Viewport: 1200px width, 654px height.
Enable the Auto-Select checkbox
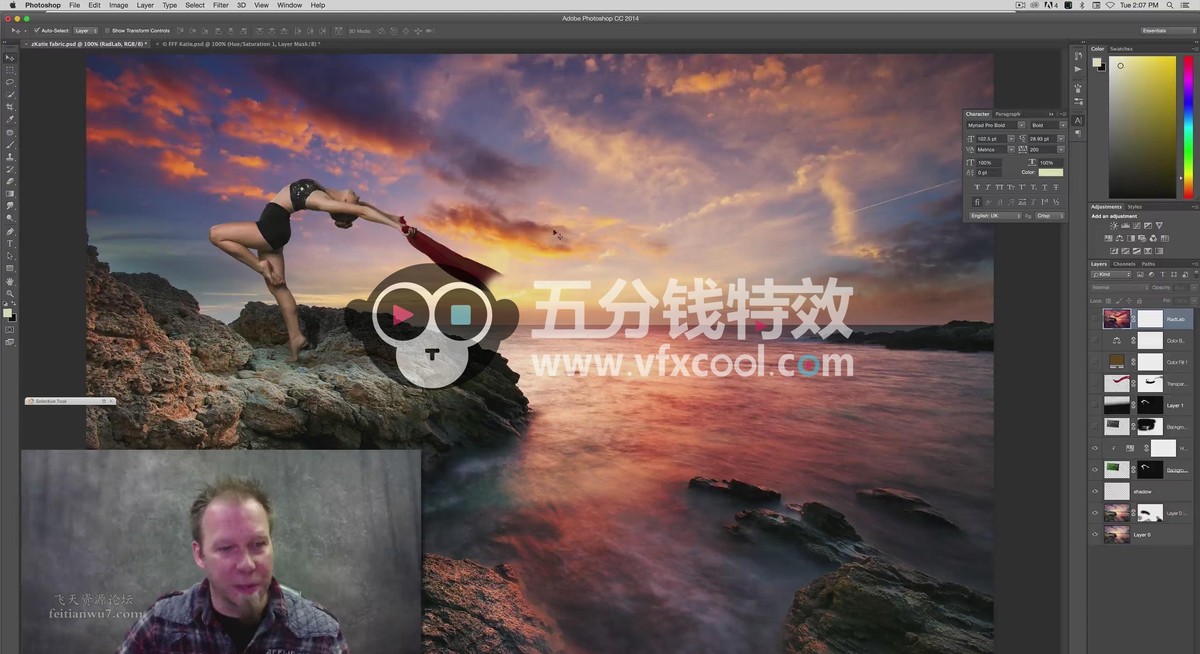point(37,31)
